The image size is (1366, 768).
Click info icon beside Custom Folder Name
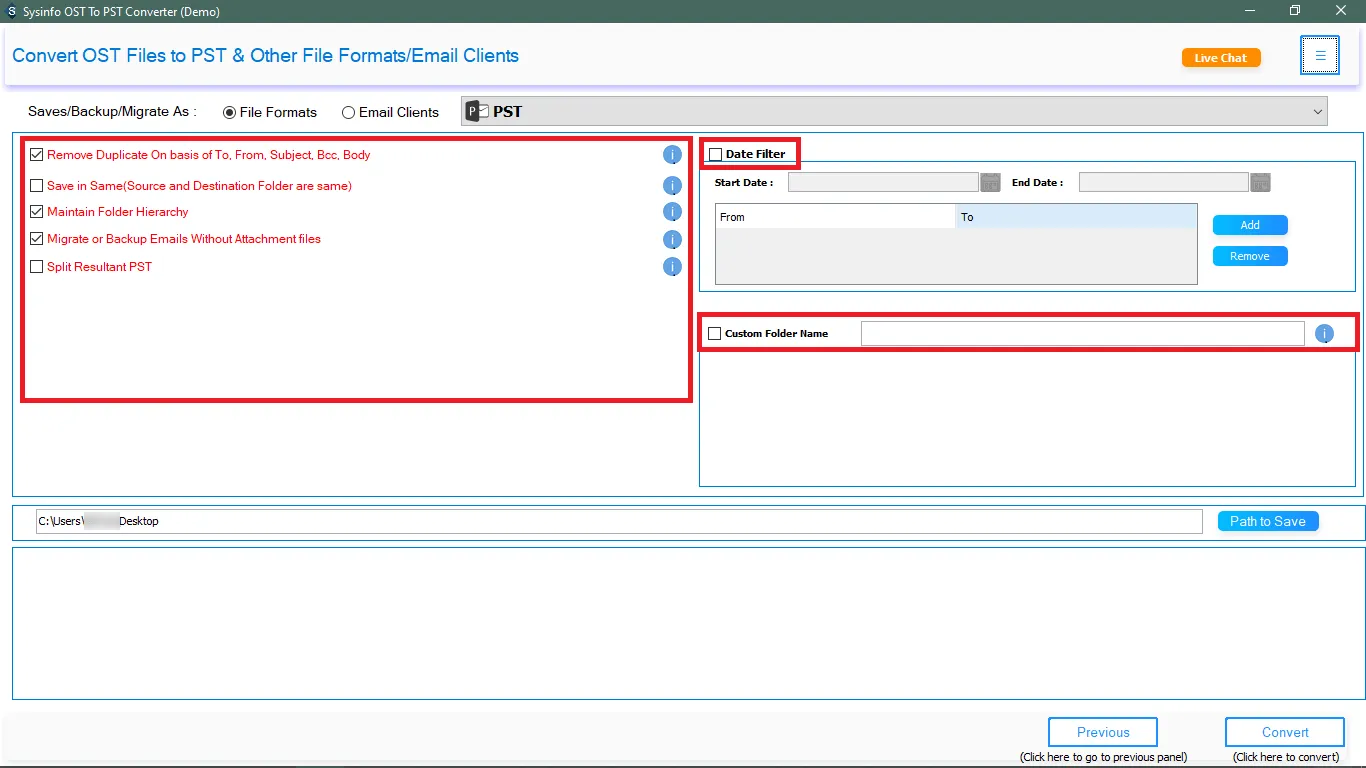tap(1325, 334)
